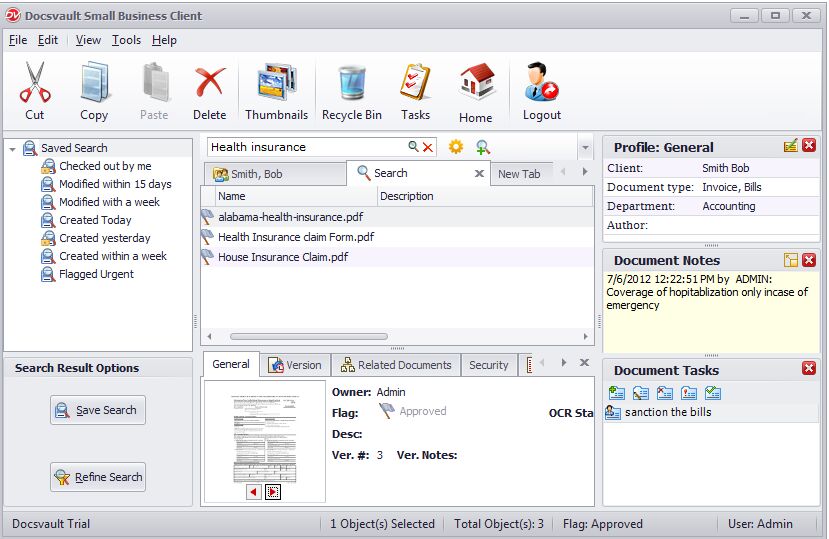Open the Tools menu
The height and width of the screenshot is (539, 829).
point(126,40)
